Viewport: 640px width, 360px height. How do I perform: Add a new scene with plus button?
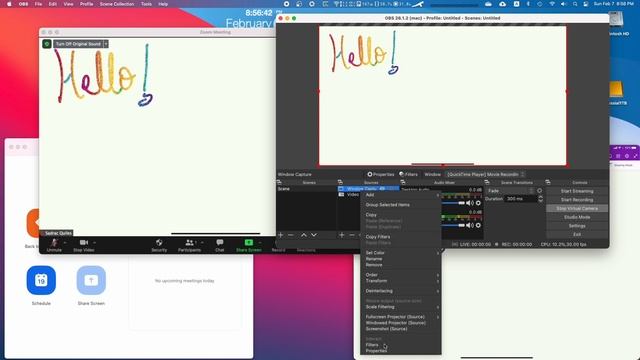click(x=280, y=235)
